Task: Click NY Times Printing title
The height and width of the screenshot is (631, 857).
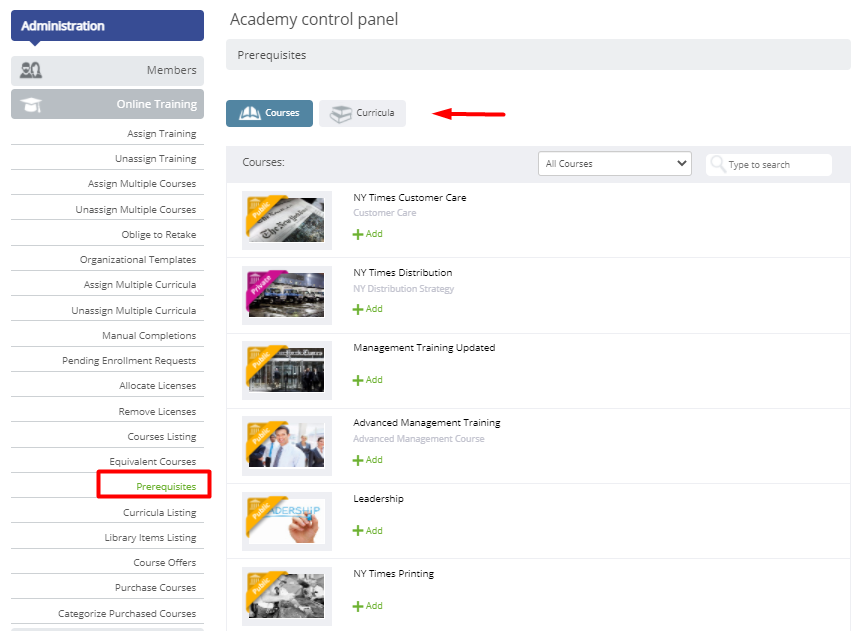Action: (394, 574)
